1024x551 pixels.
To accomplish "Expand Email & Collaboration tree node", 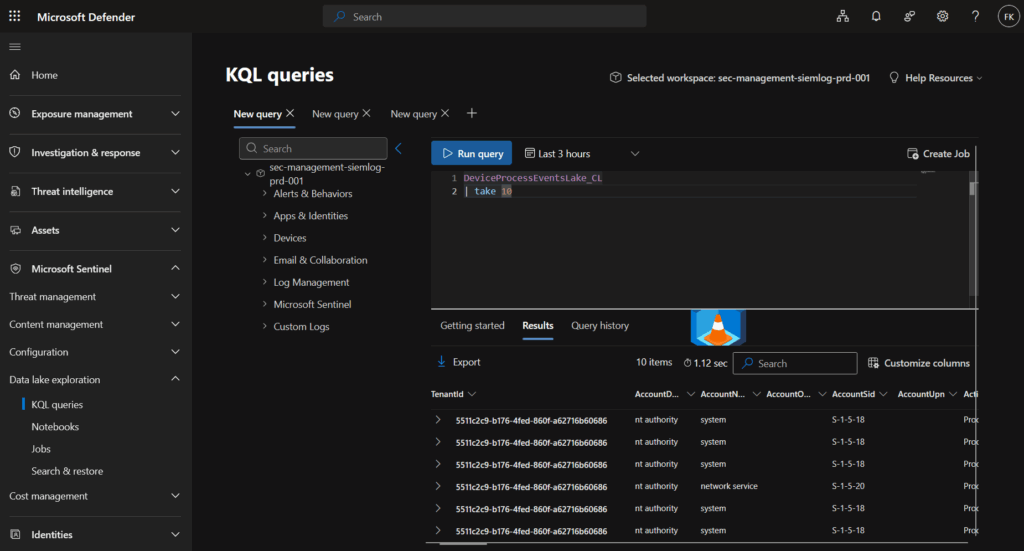I will pos(264,259).
